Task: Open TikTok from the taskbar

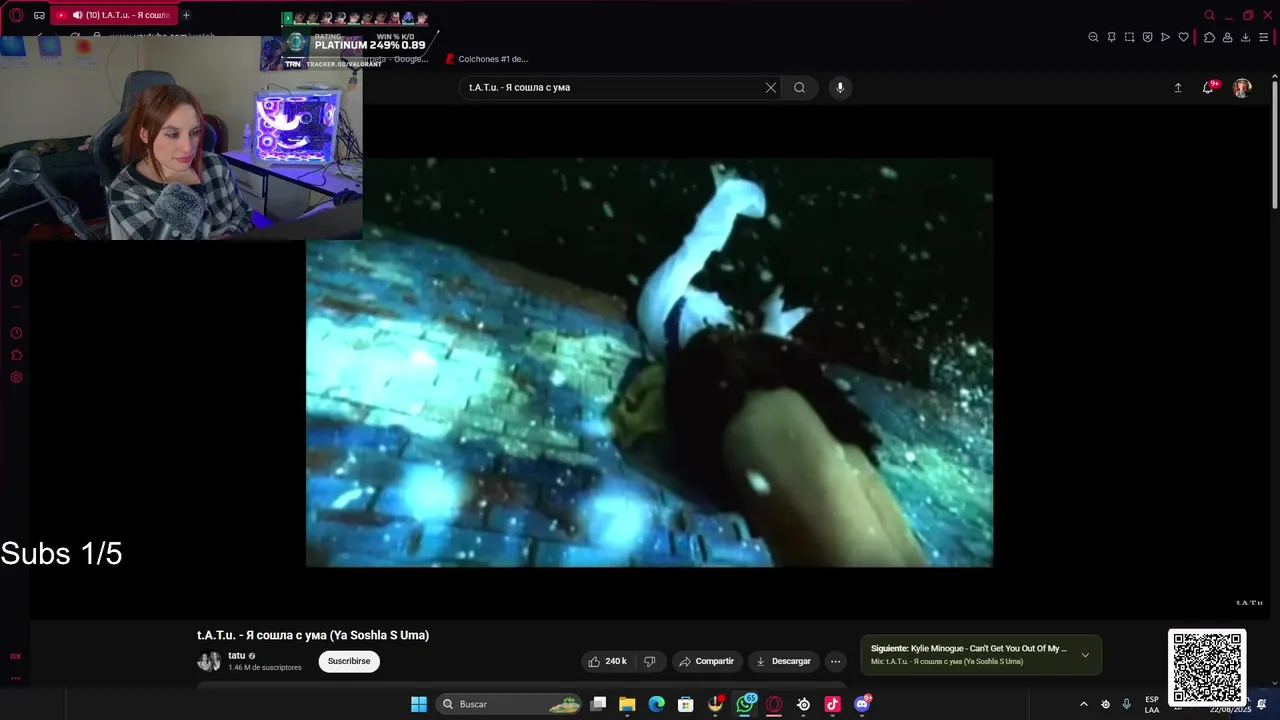Action: tap(832, 704)
